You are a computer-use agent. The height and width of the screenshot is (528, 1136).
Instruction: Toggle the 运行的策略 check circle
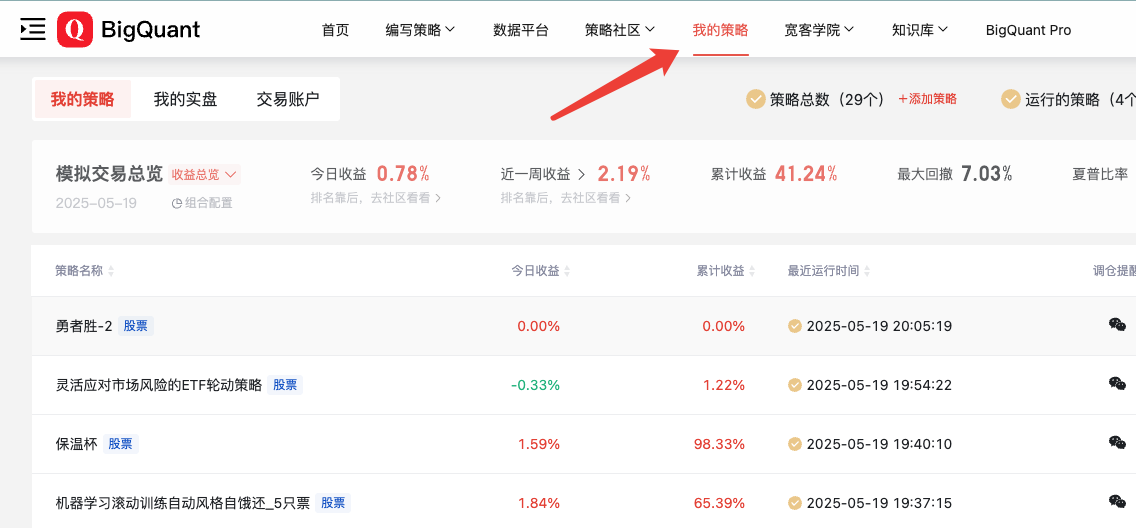coord(1010,99)
